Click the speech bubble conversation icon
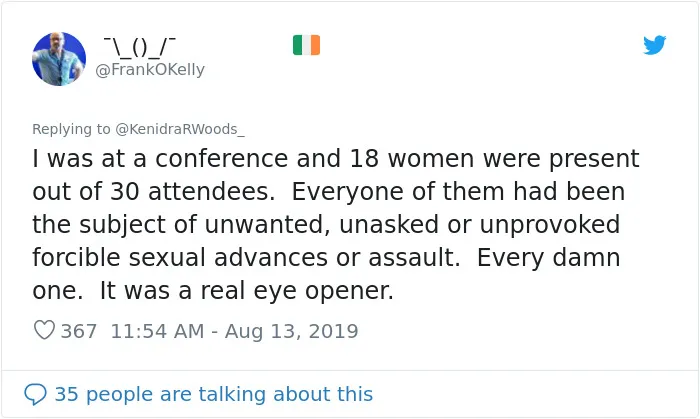The height and width of the screenshot is (419, 700). coord(35,394)
